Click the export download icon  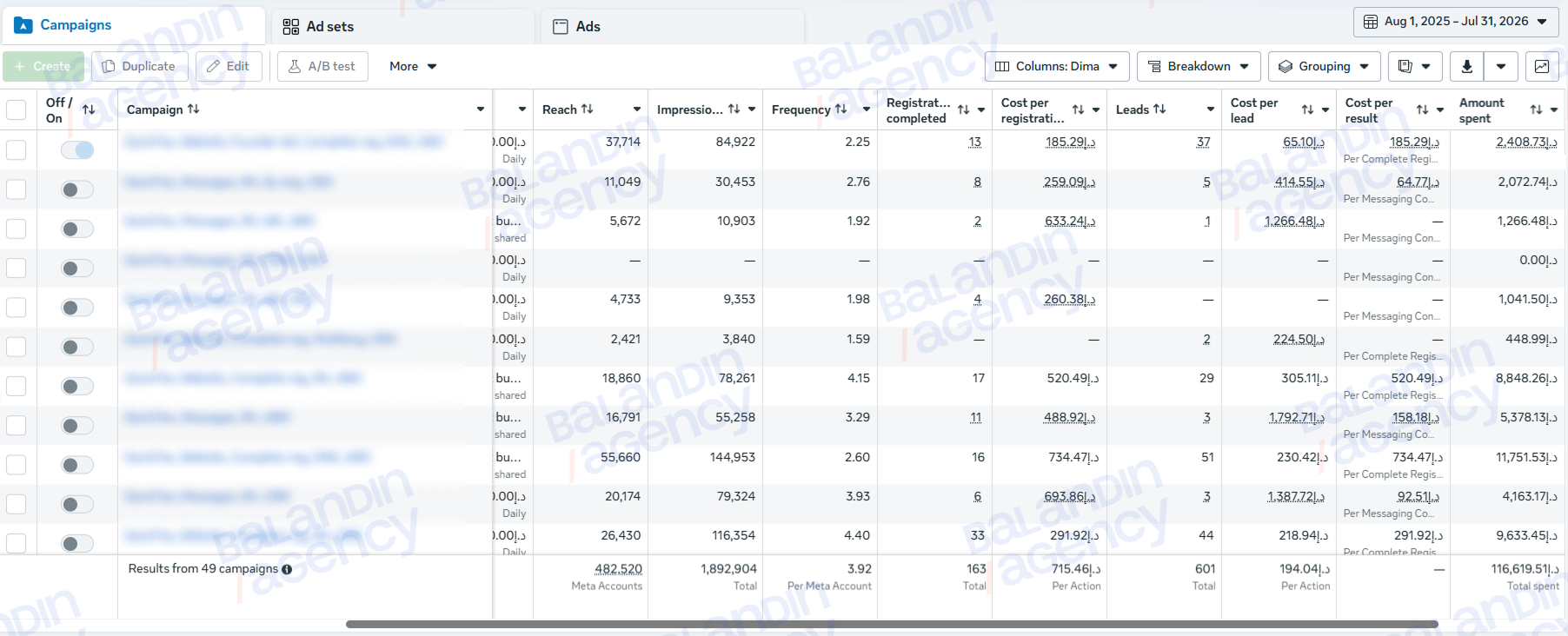1466,66
